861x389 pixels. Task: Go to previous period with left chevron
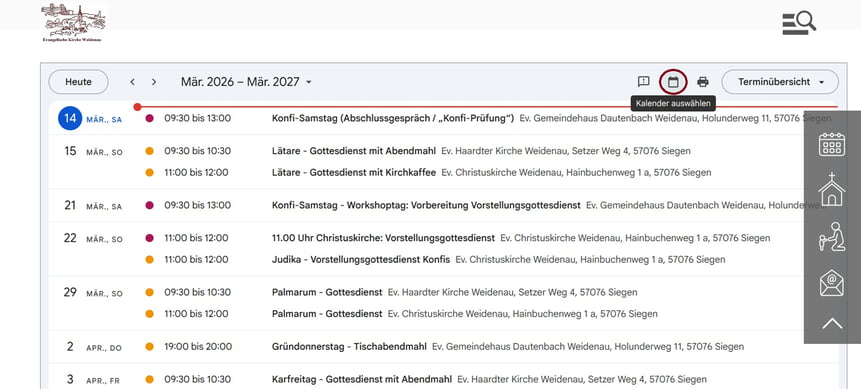click(x=132, y=82)
